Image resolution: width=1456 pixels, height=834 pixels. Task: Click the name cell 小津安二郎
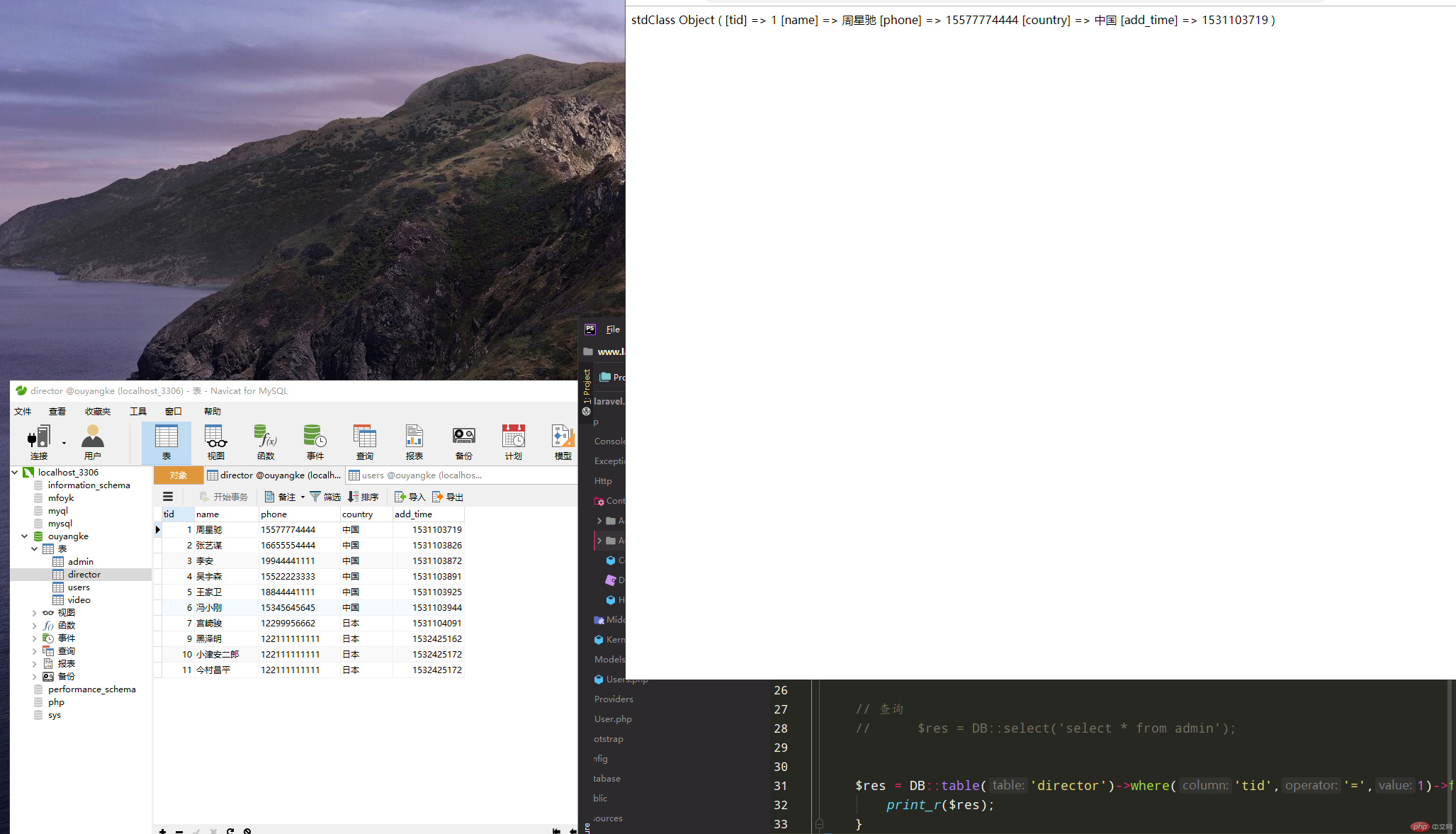[x=227, y=654]
